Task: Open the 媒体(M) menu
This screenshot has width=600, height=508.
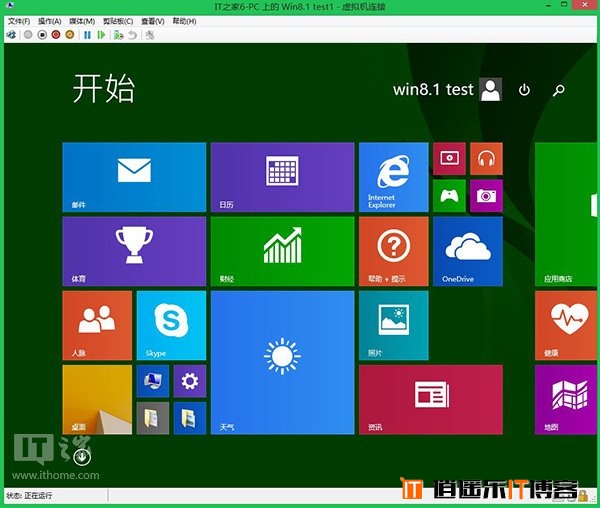Action: 82,21
